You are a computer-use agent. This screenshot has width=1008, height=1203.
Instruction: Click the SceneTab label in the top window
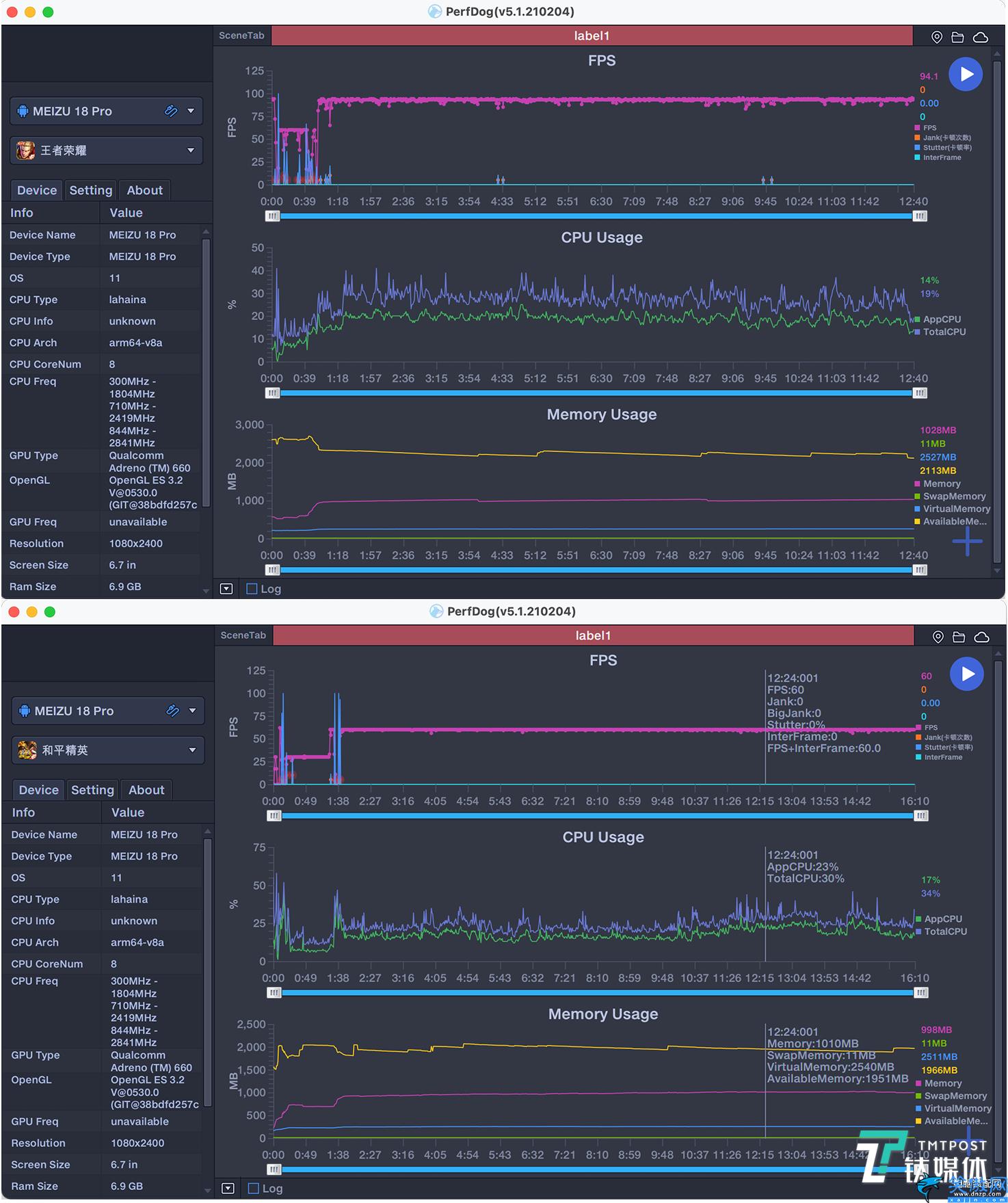[x=241, y=36]
